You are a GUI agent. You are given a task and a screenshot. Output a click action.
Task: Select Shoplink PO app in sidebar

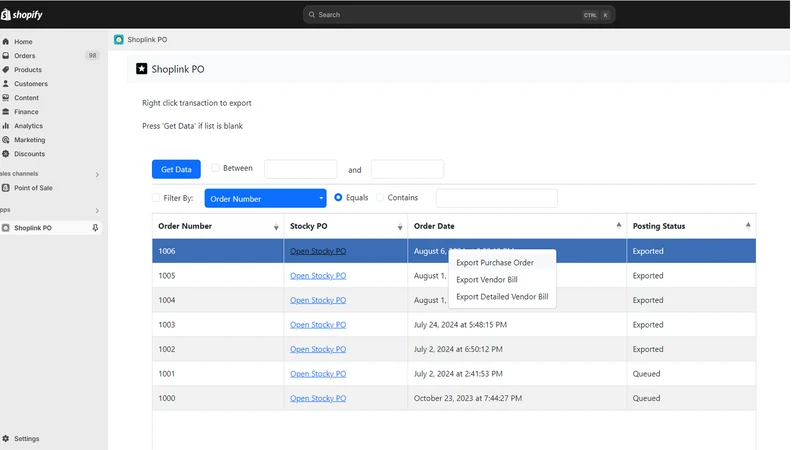[x=33, y=228]
